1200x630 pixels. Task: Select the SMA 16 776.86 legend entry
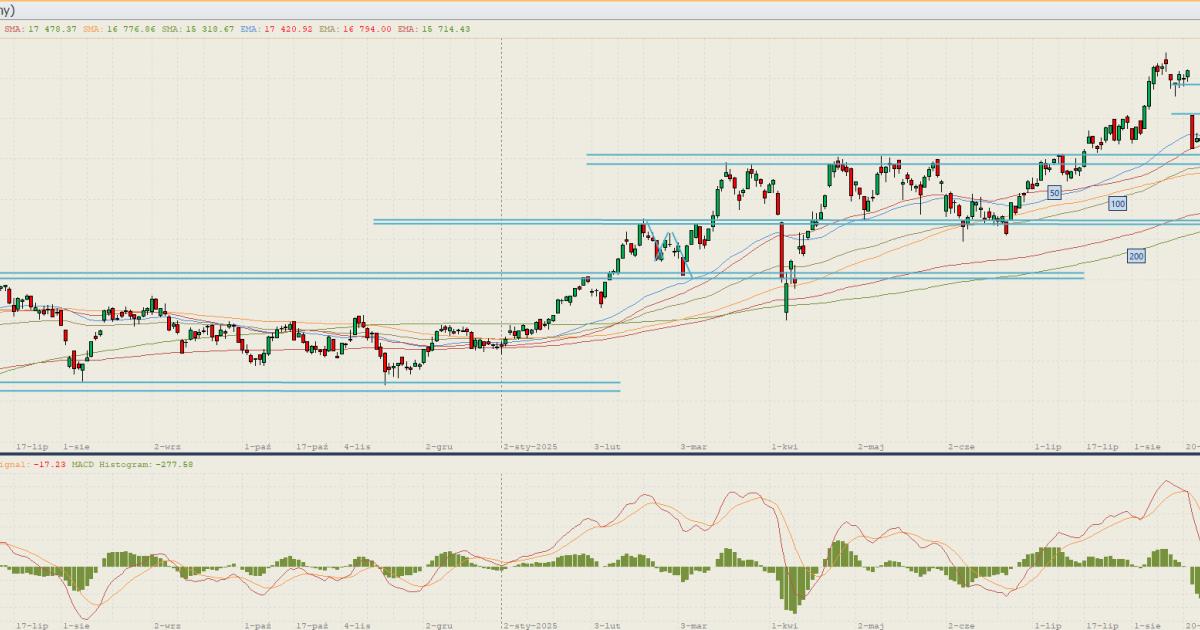pos(119,29)
